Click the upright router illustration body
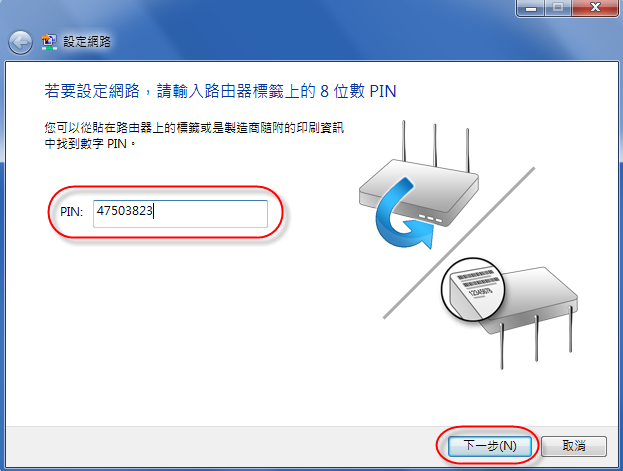The width and height of the screenshot is (623, 471). point(419,192)
